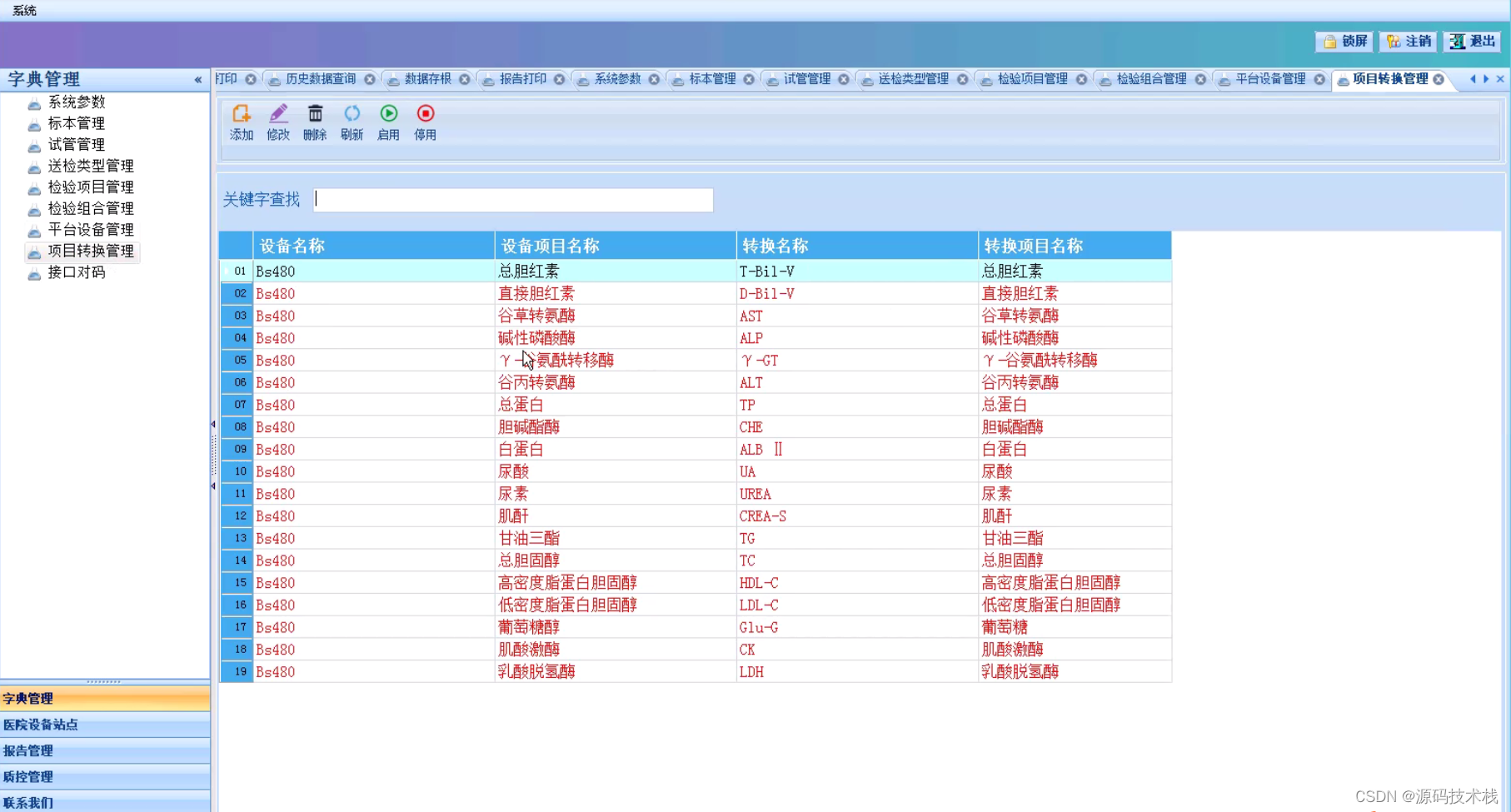Close the 检验组合管理 tab
The width and height of the screenshot is (1511, 812).
click(1200, 79)
